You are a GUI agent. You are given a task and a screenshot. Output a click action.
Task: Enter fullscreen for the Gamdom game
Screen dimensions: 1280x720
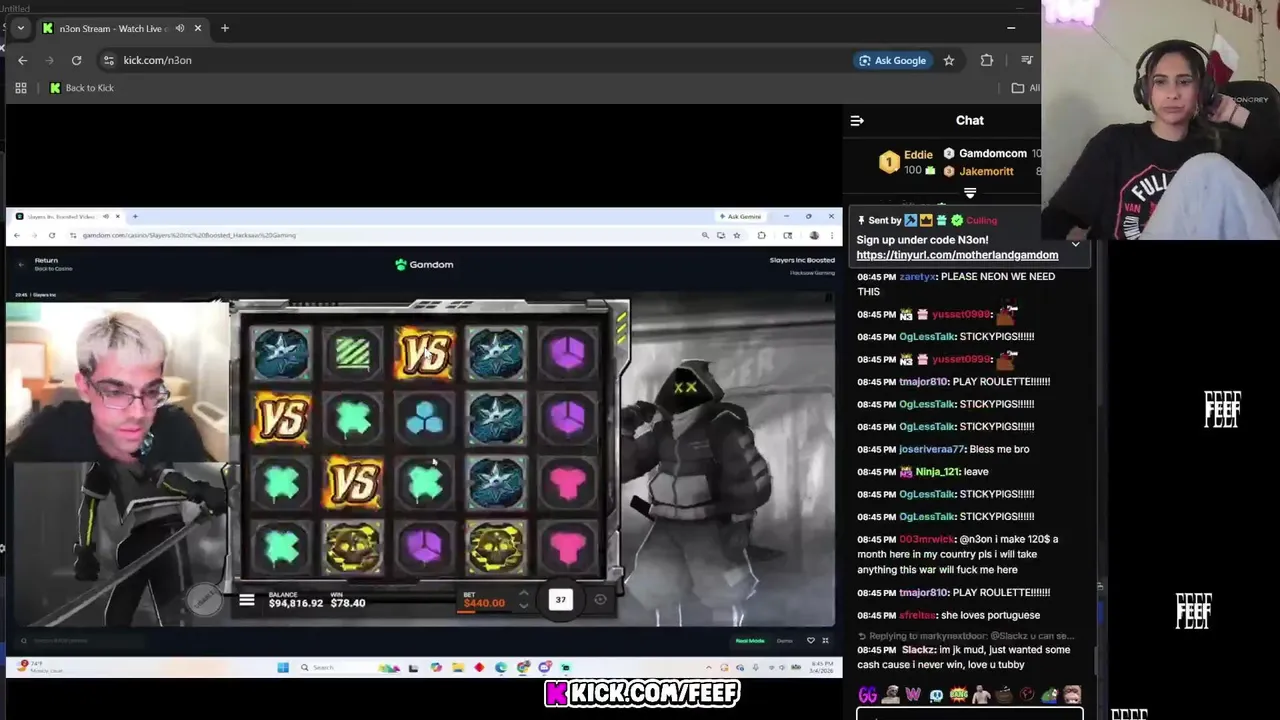(825, 641)
